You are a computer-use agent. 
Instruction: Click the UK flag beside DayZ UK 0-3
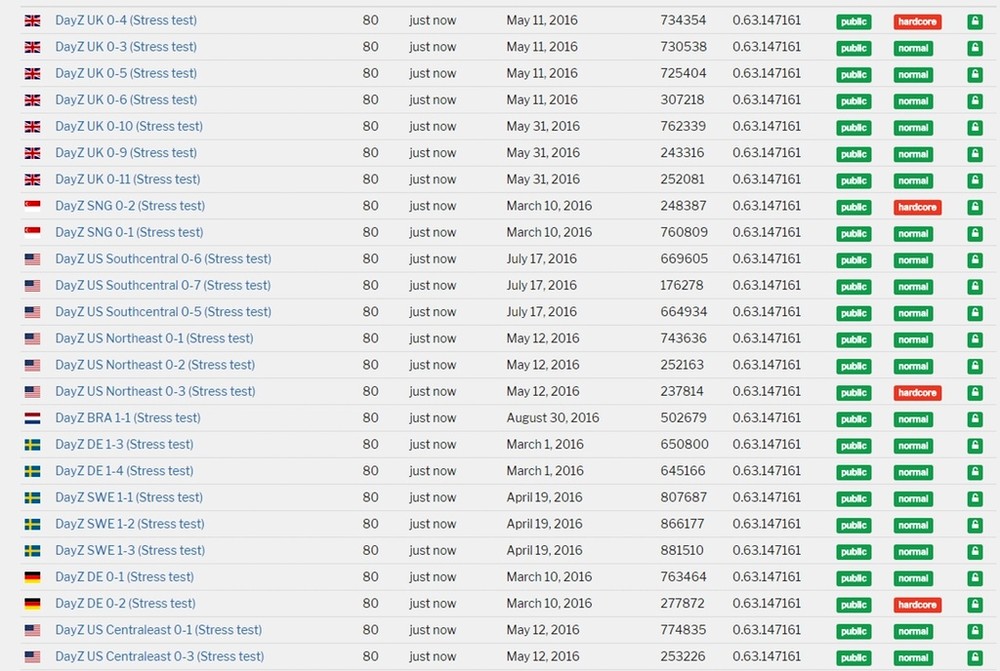pos(32,47)
